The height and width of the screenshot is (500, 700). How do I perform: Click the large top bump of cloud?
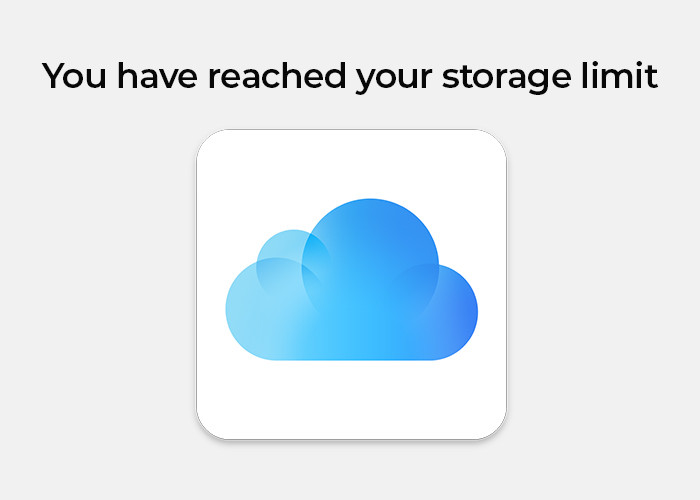(x=372, y=240)
